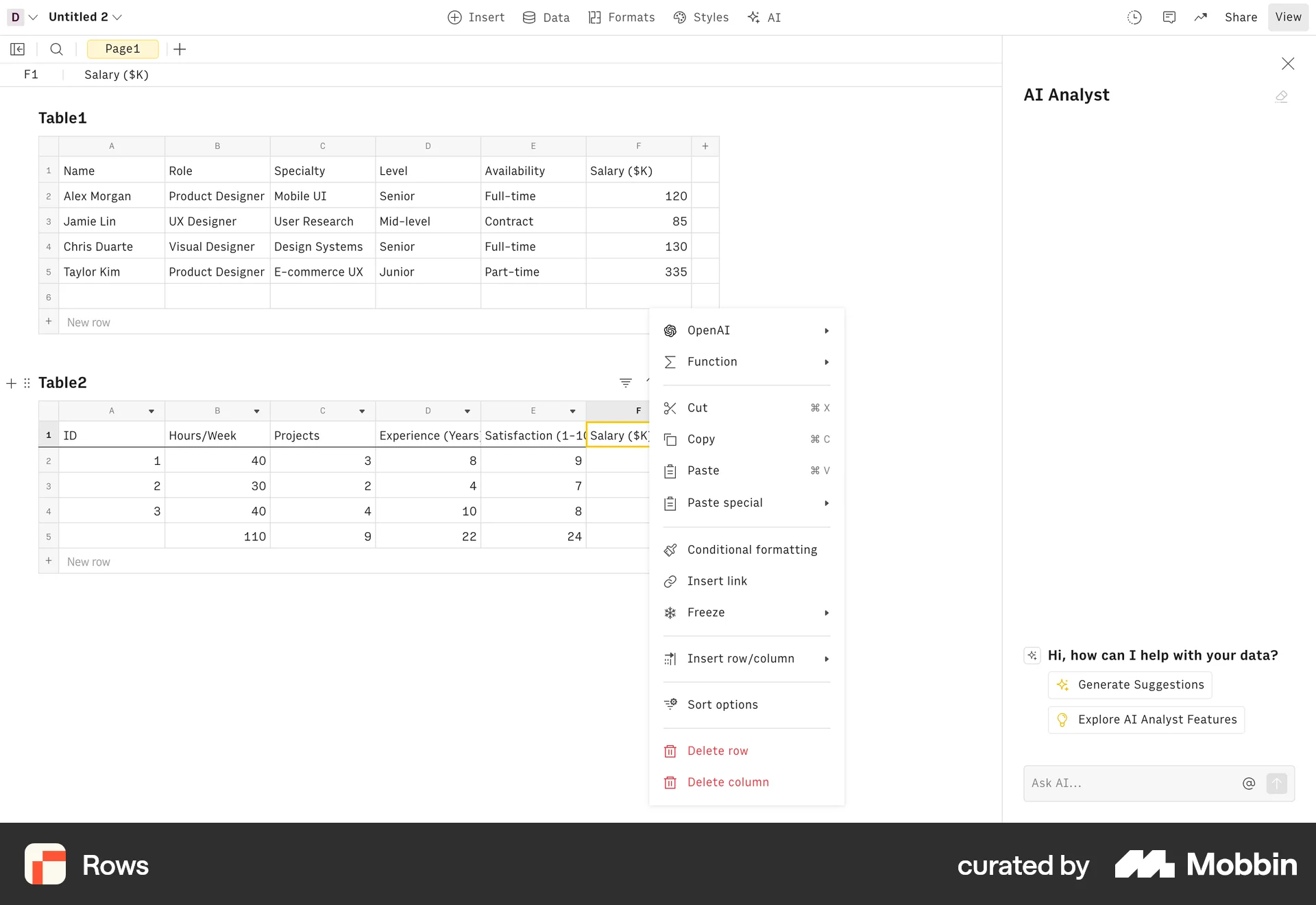
Task: Click the trending chart icon near Share
Action: [1201, 17]
